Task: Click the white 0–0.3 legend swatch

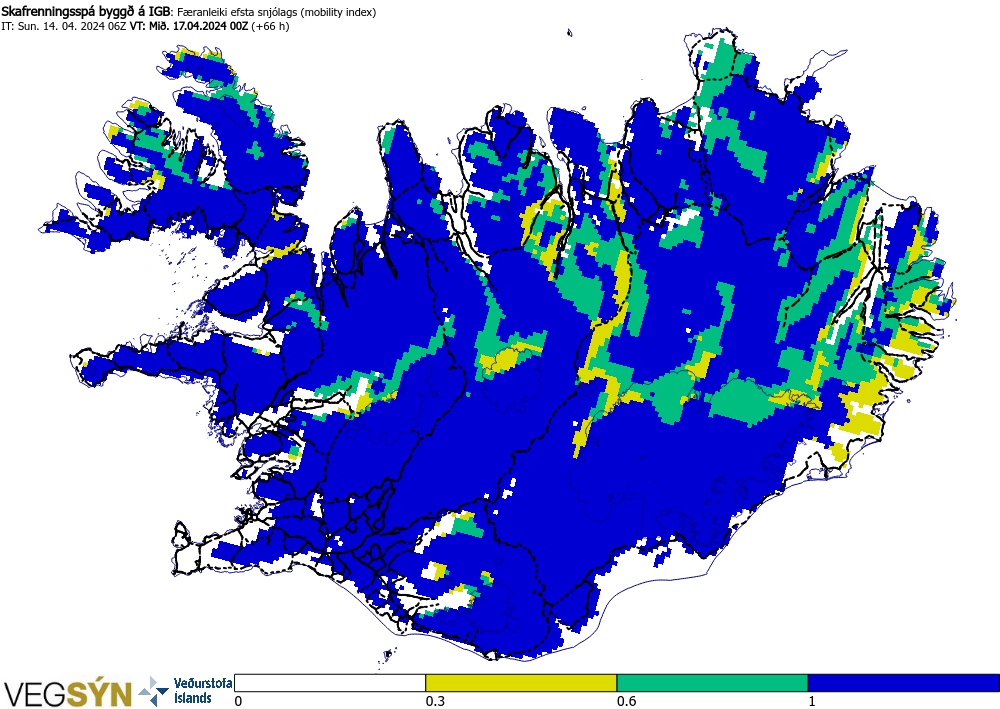Action: 330,683
